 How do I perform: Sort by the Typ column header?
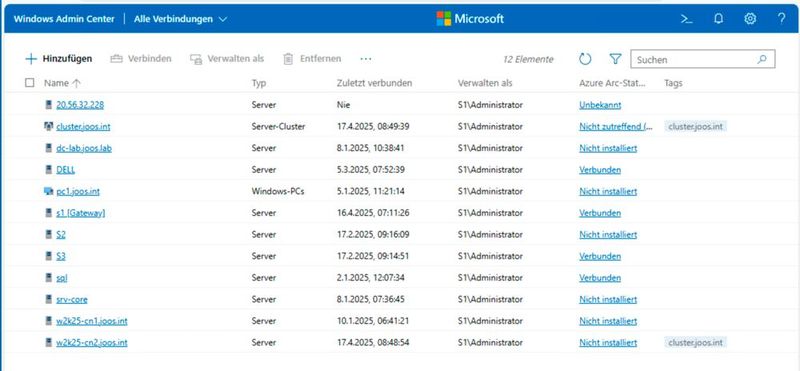259,83
